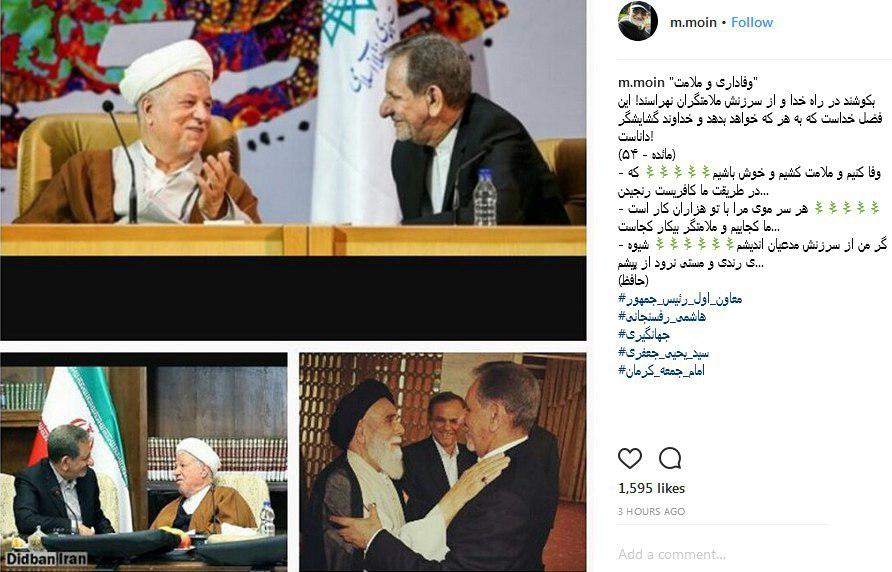Open m.moin username in header
892x572 pixels.
[x=693, y=22]
